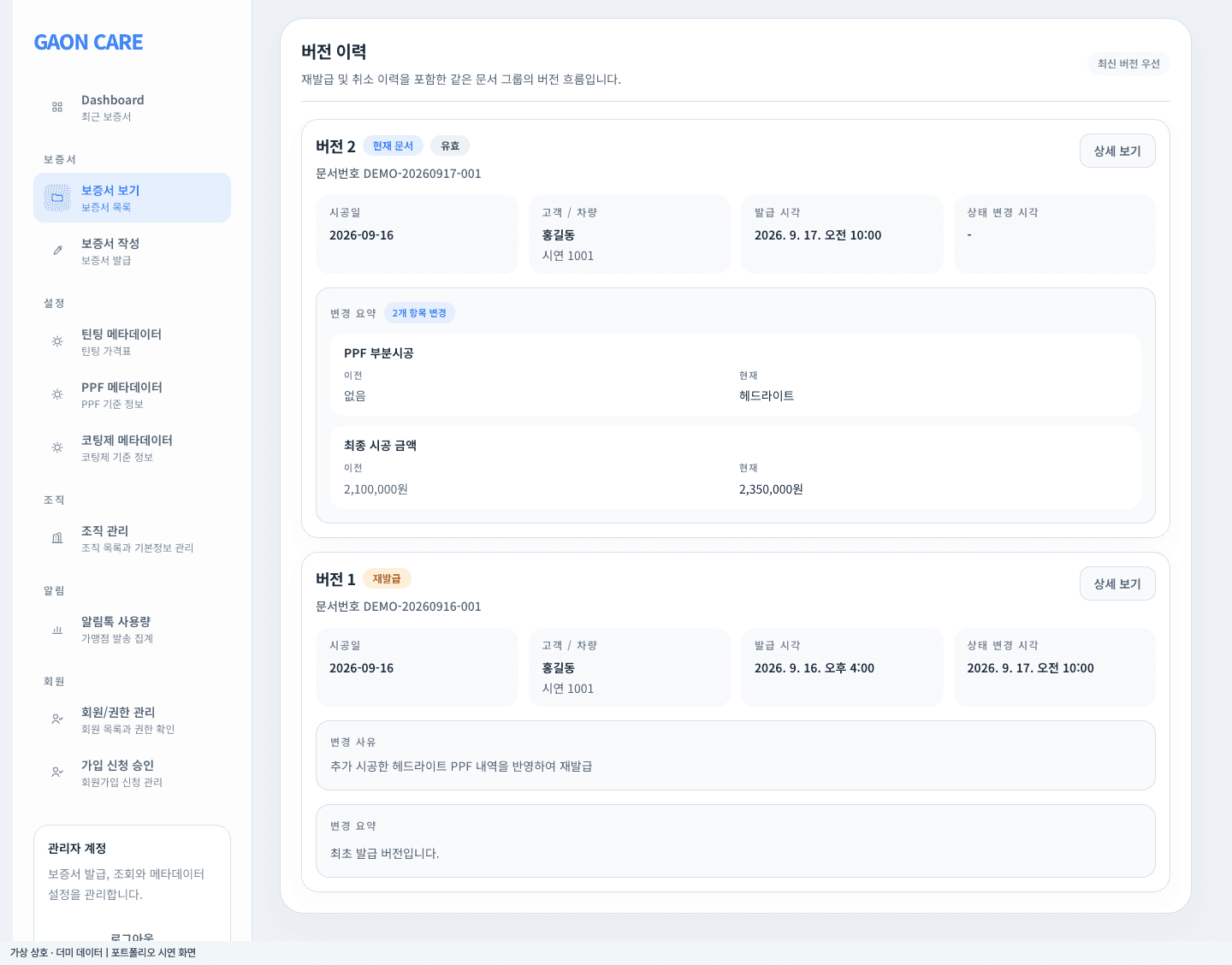
Task: Click the 재발급 badge on 버전 1
Action: [x=387, y=578]
